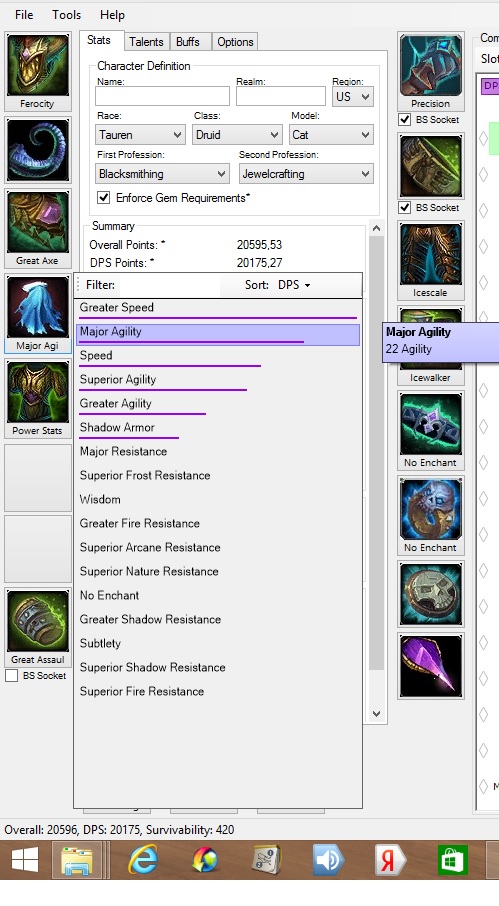Screen dimensions: 499x906
Task: Open the first No Enchant ring slot icon
Action: pyautogui.click(x=430, y=424)
